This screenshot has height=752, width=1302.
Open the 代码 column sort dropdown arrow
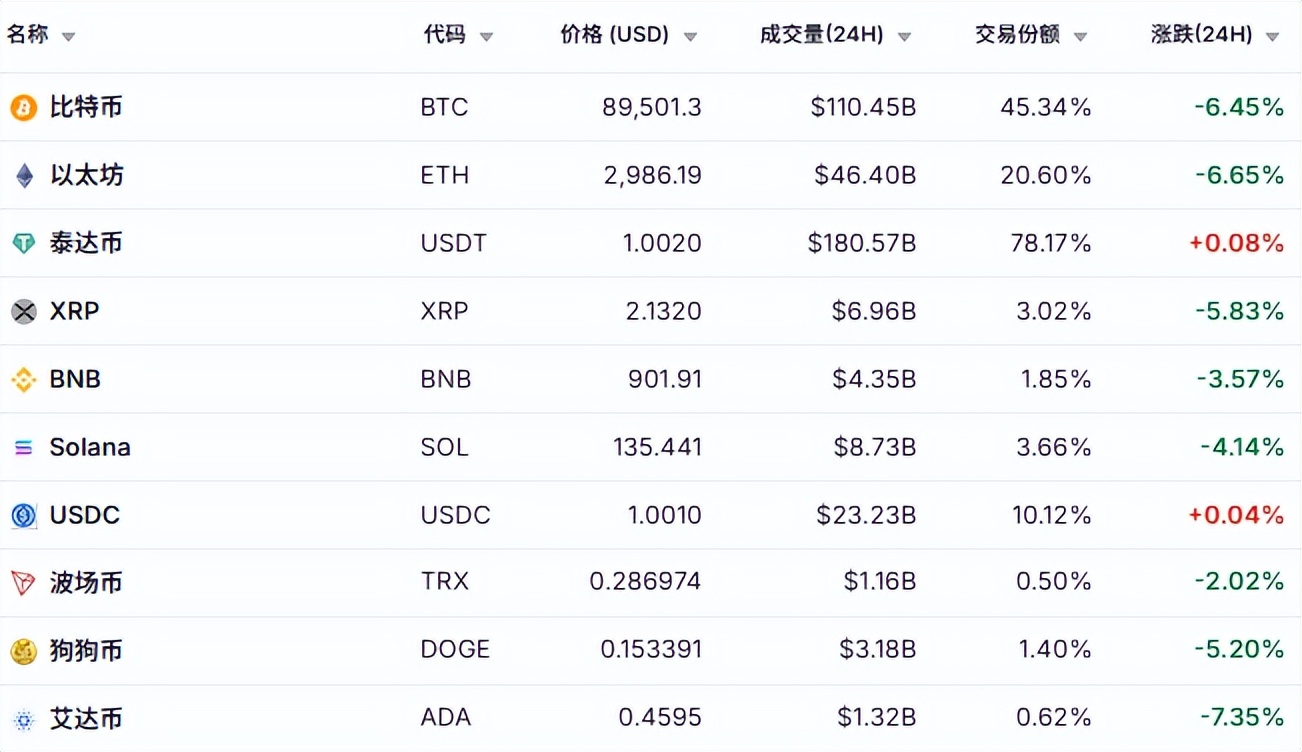[x=486, y=37]
